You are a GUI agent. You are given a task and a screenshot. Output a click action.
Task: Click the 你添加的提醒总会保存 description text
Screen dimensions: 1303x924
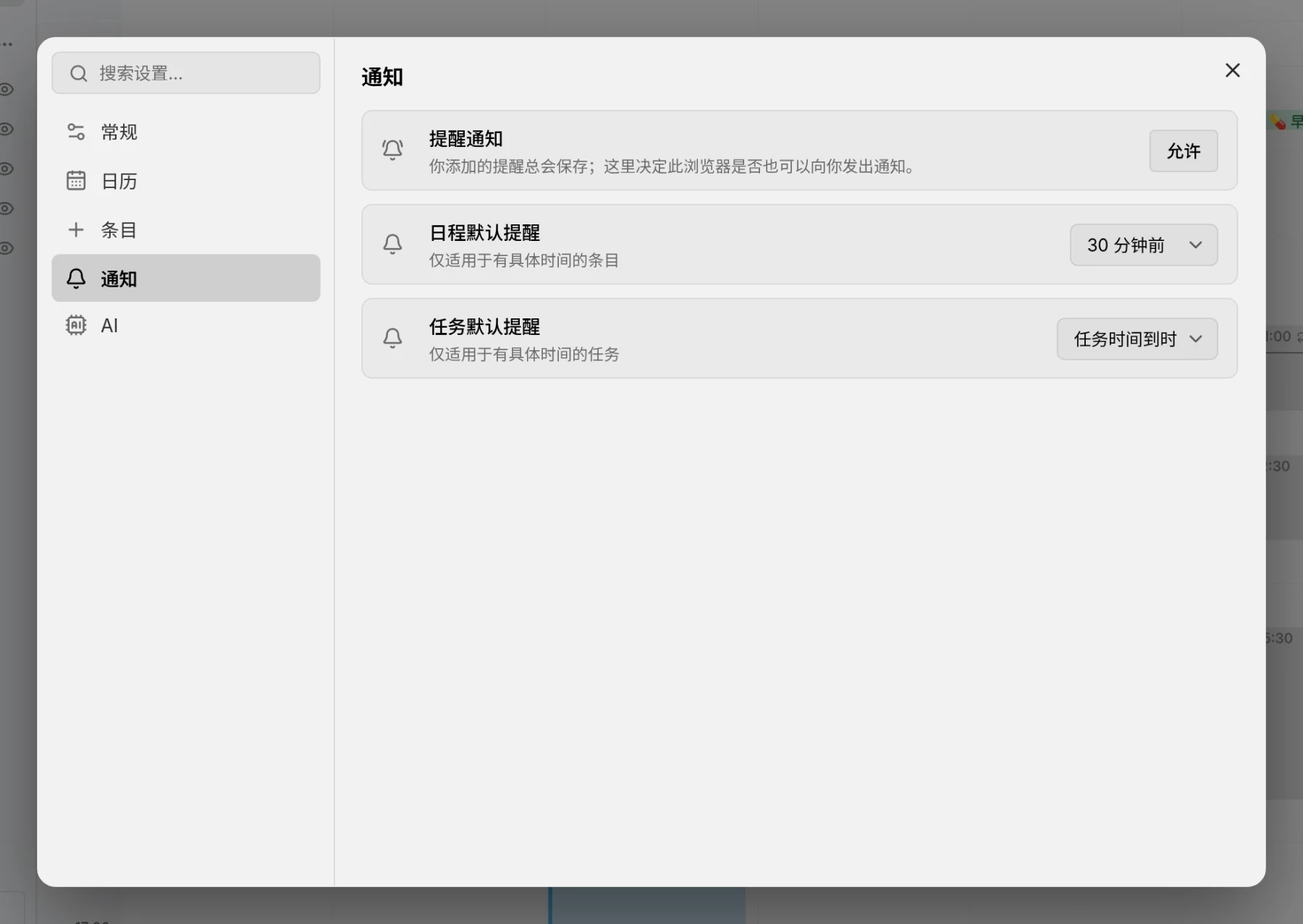click(672, 166)
